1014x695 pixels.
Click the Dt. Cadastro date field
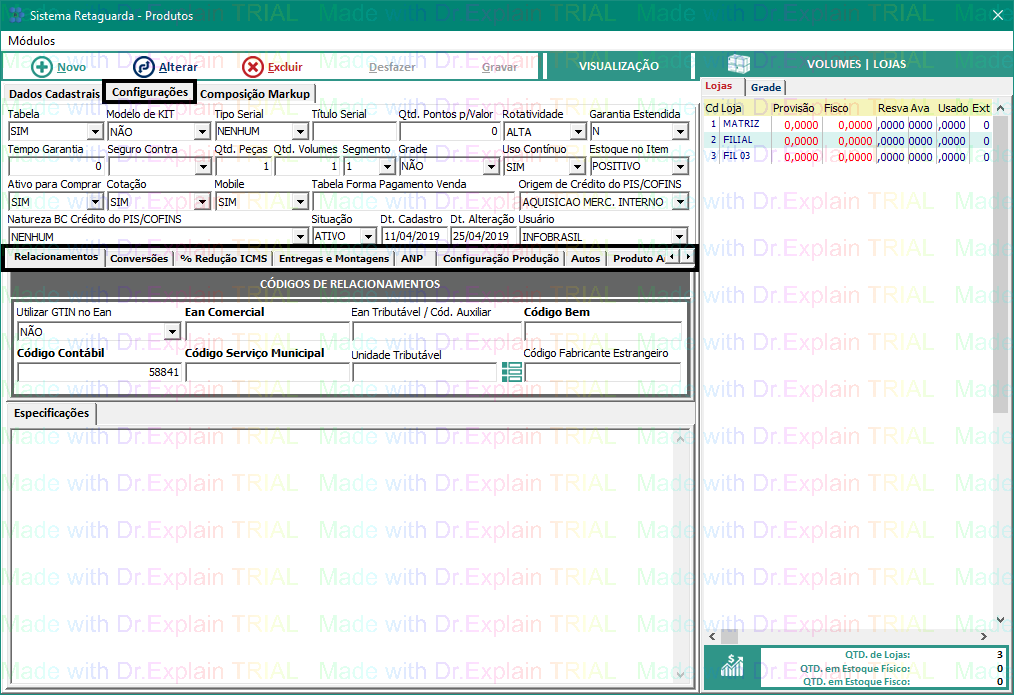click(414, 237)
